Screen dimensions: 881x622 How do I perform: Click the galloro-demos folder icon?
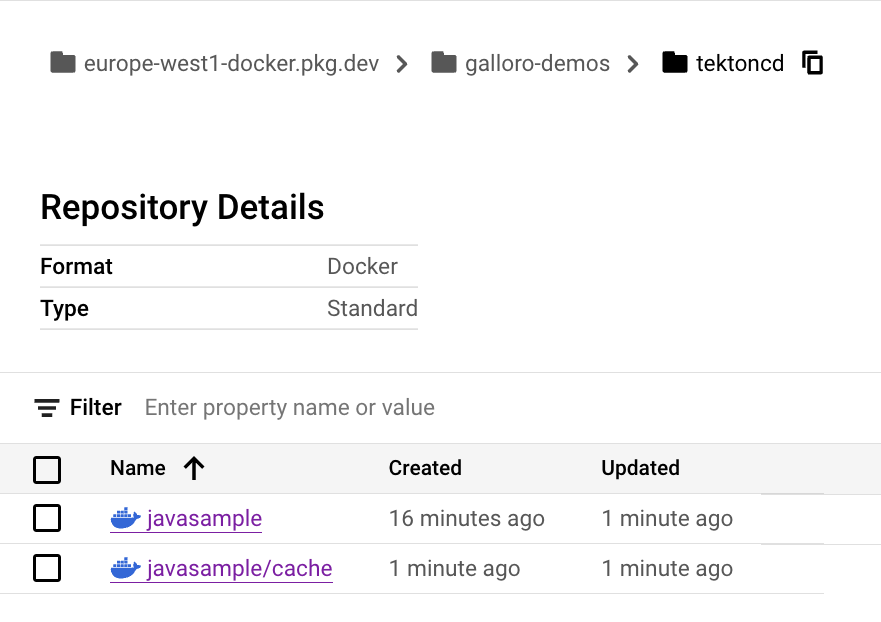[x=444, y=63]
